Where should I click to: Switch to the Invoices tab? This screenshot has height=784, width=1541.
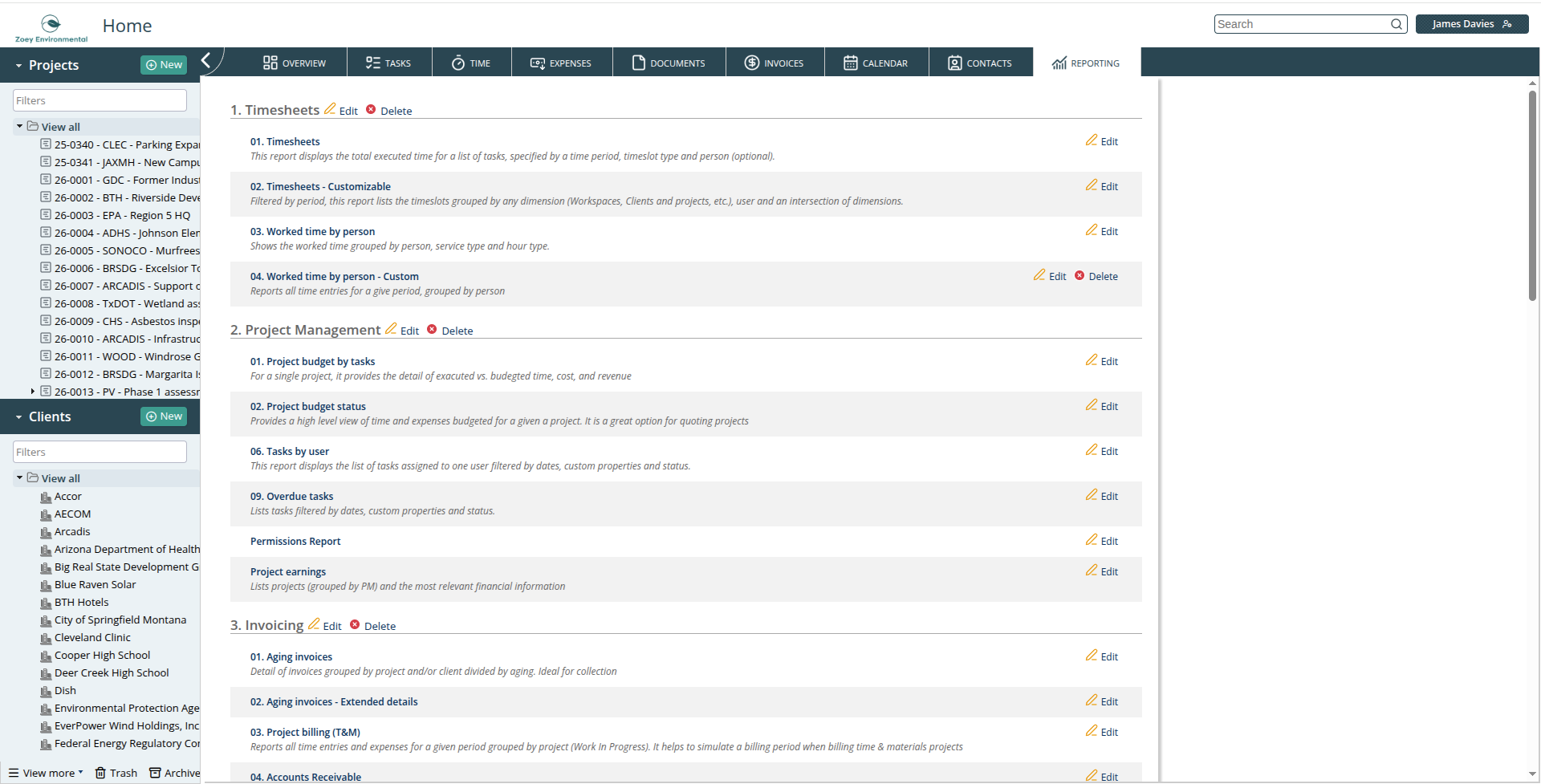click(x=775, y=63)
